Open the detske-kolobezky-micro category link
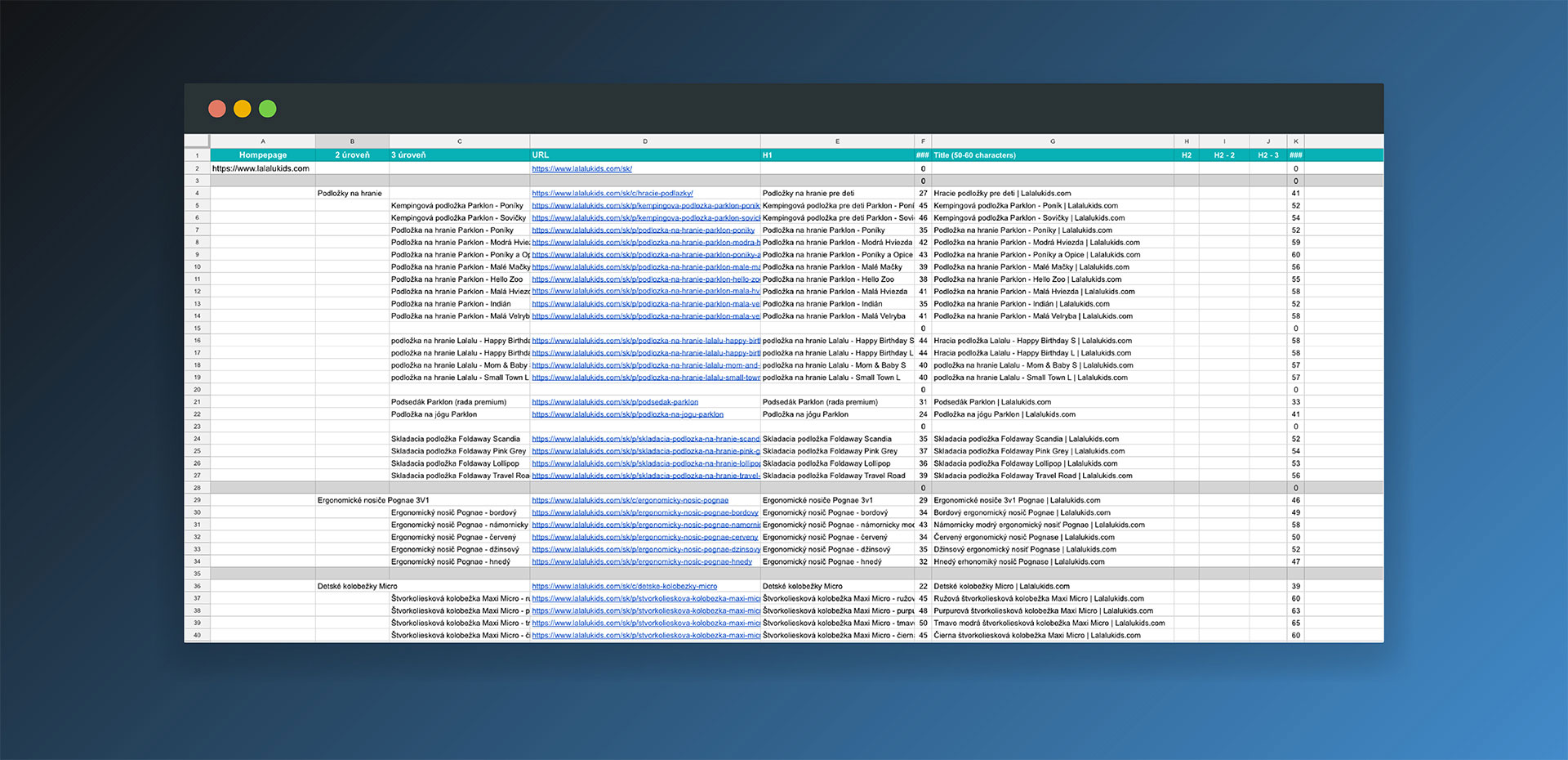The image size is (1568, 760). pyautogui.click(x=624, y=586)
